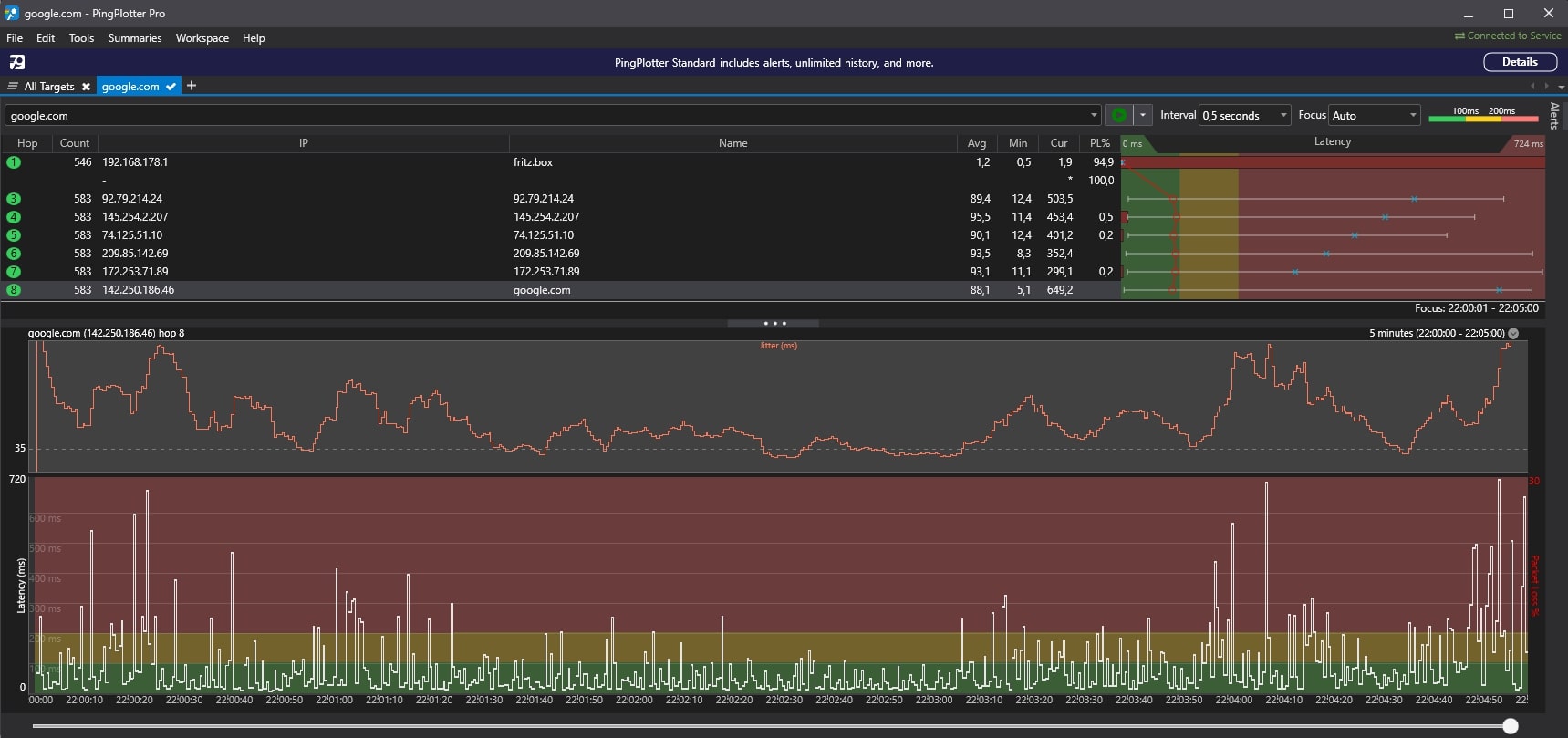Toggle the google.com tab checkmark
Image resolution: width=1568 pixels, height=738 pixels.
(171, 87)
